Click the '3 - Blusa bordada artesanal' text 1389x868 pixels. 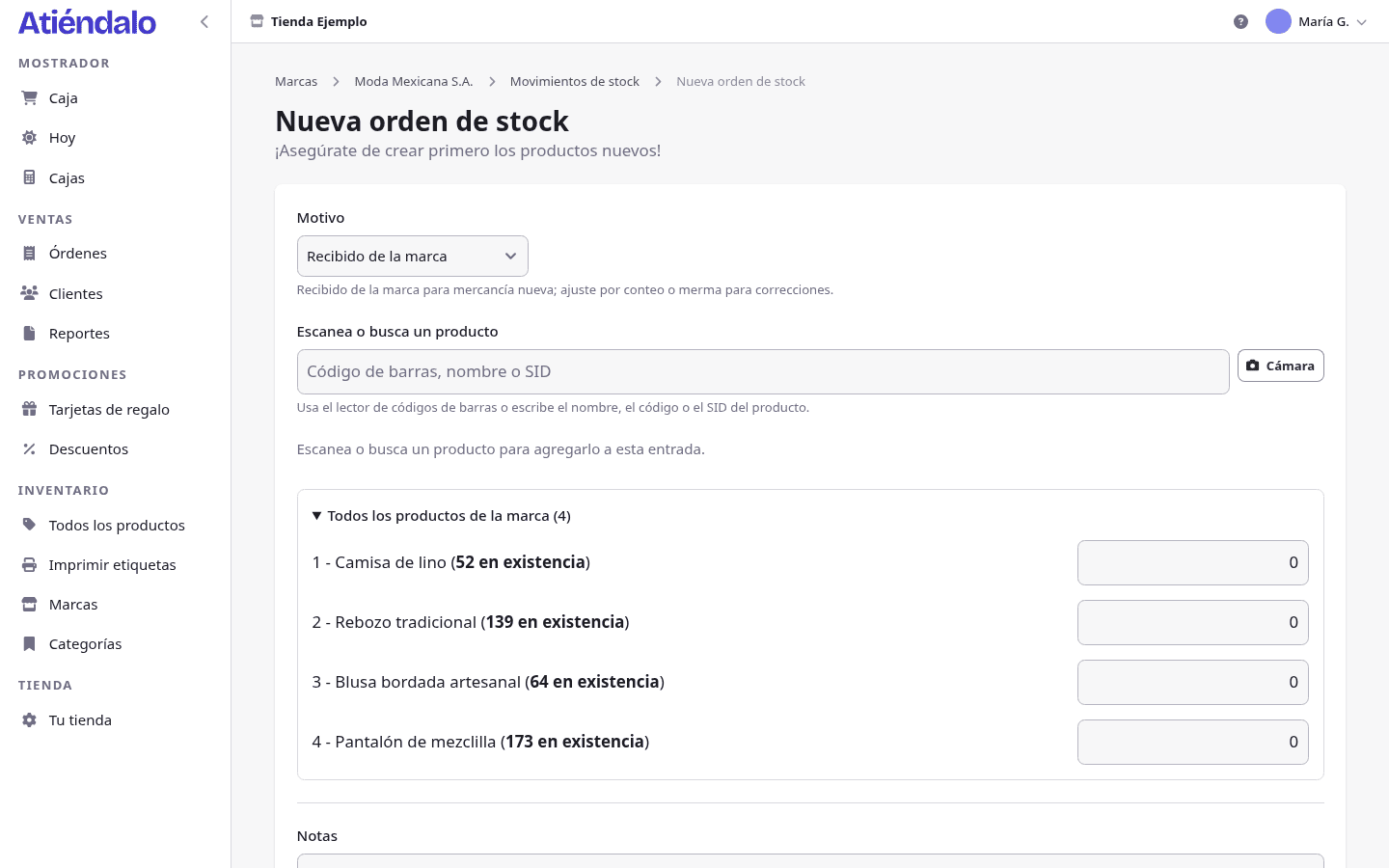[488, 682]
